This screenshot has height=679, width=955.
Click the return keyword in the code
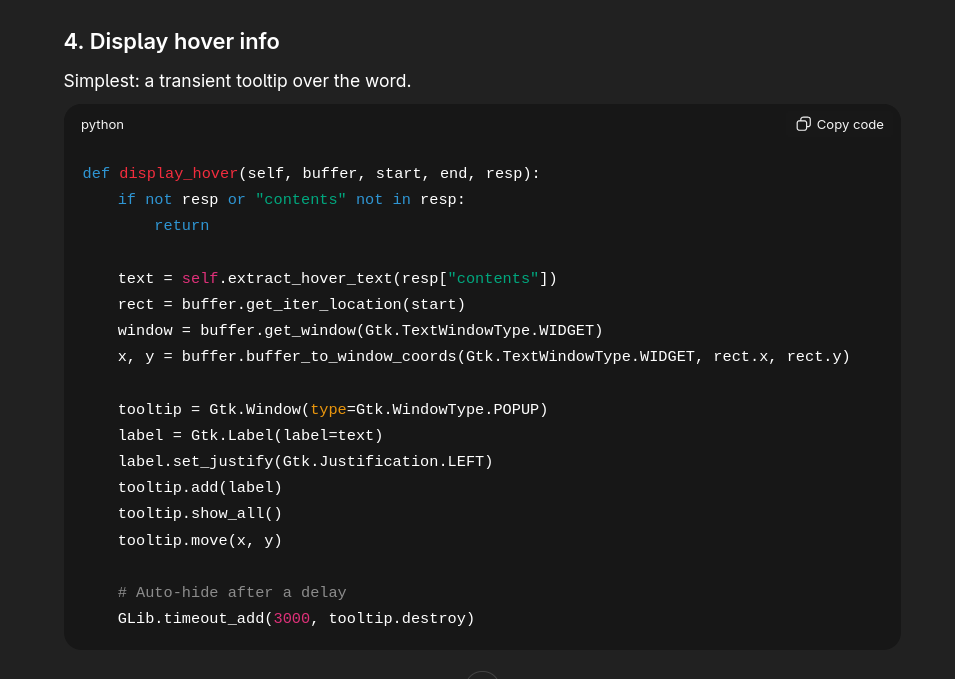point(181,226)
